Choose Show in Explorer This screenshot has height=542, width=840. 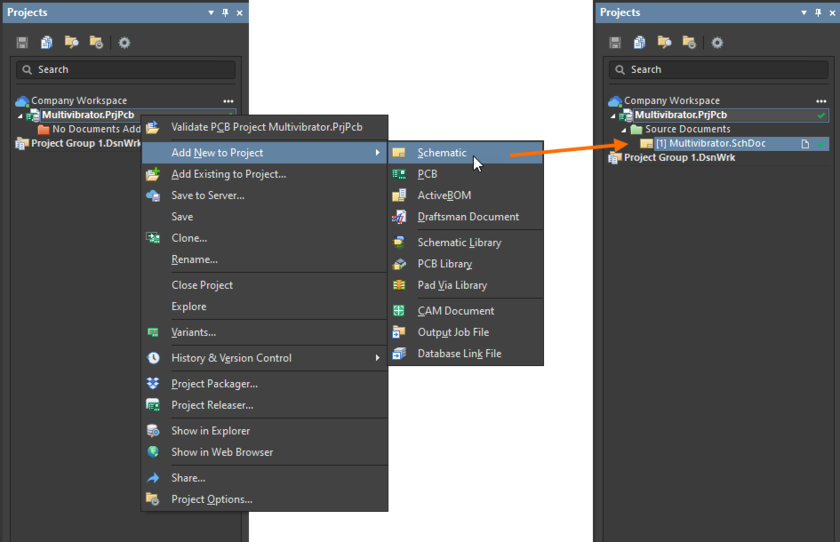pos(265,431)
